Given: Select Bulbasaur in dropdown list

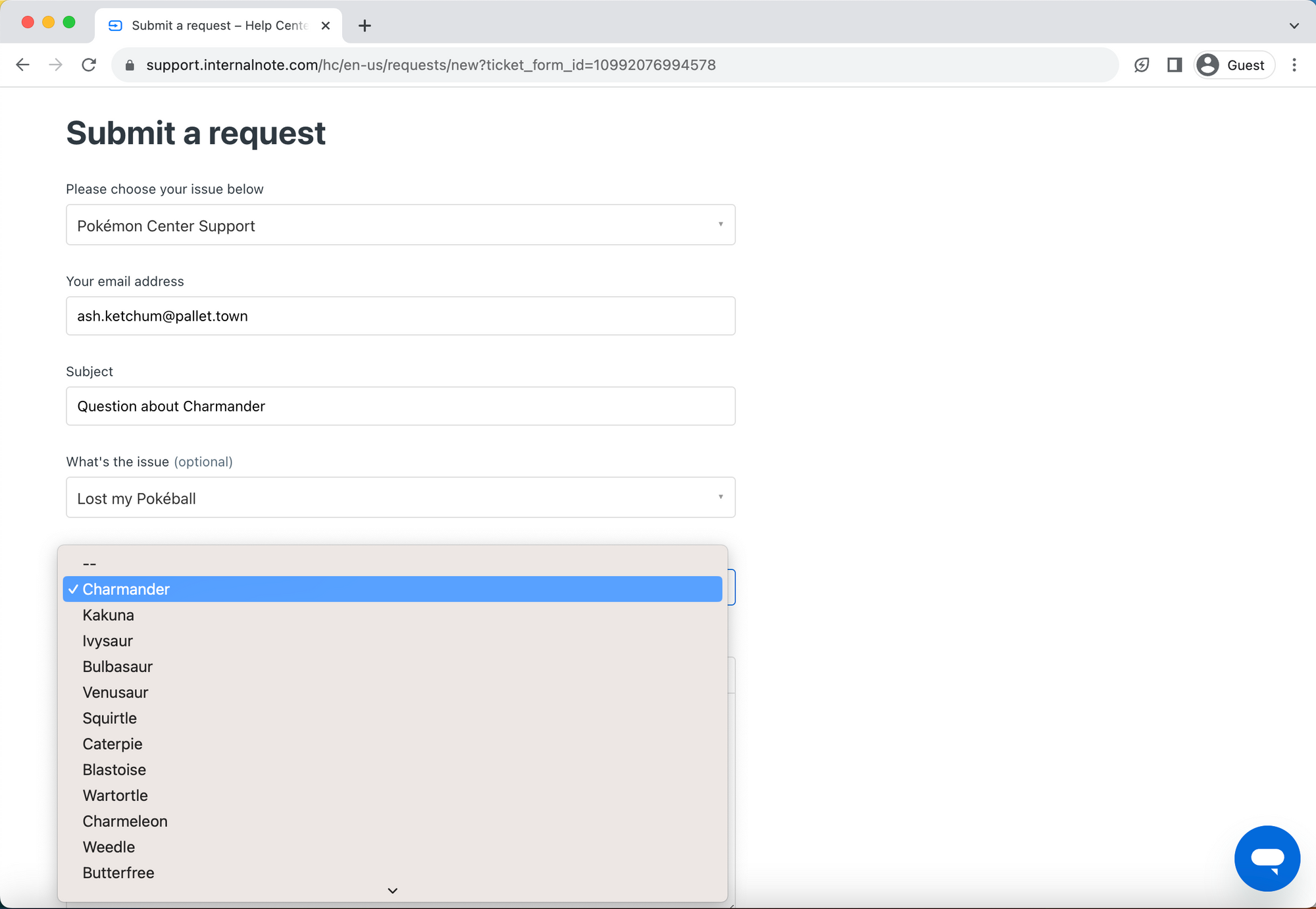Looking at the screenshot, I should pyautogui.click(x=118, y=667).
